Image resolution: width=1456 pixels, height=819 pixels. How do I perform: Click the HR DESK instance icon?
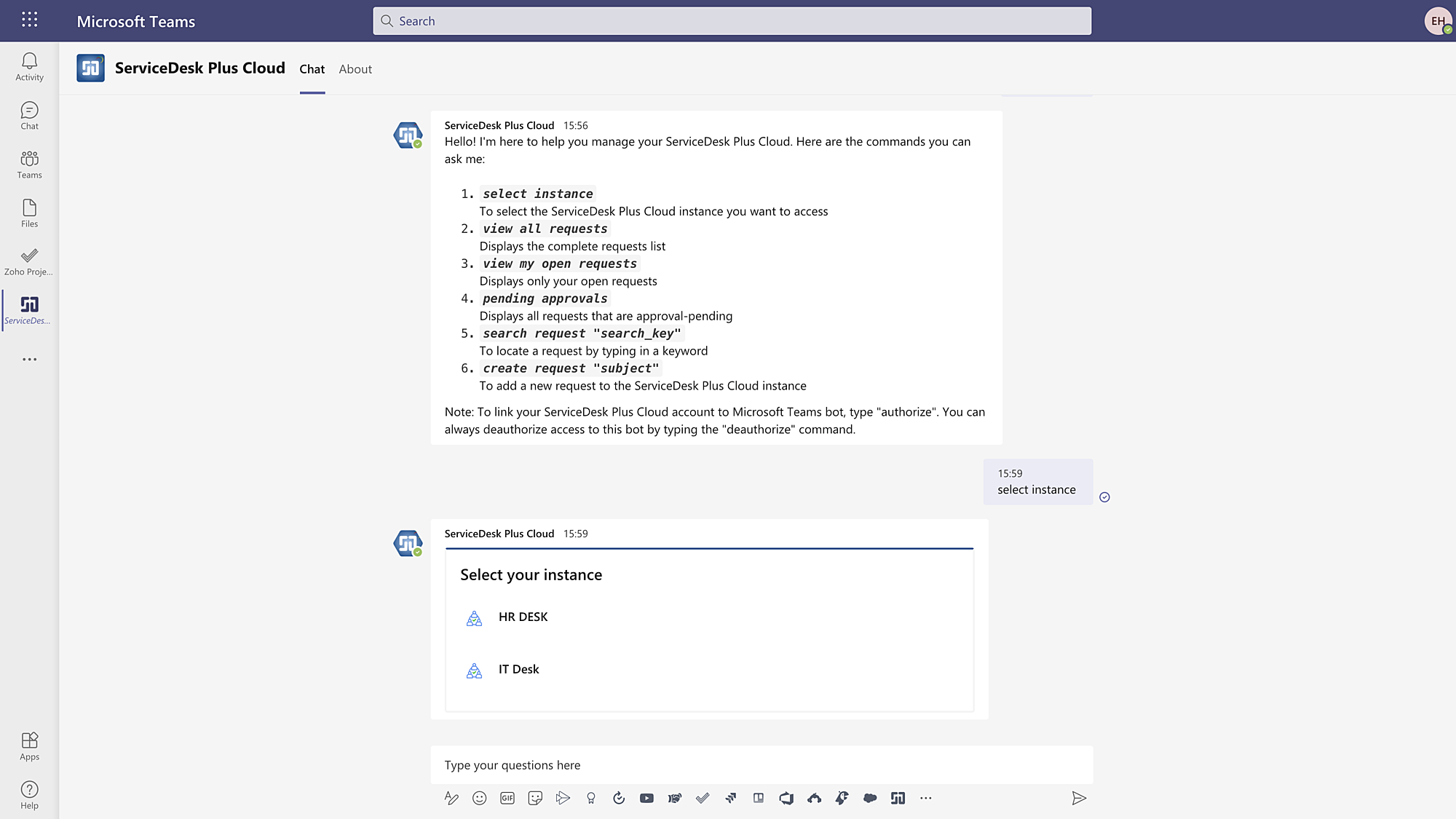(x=474, y=618)
